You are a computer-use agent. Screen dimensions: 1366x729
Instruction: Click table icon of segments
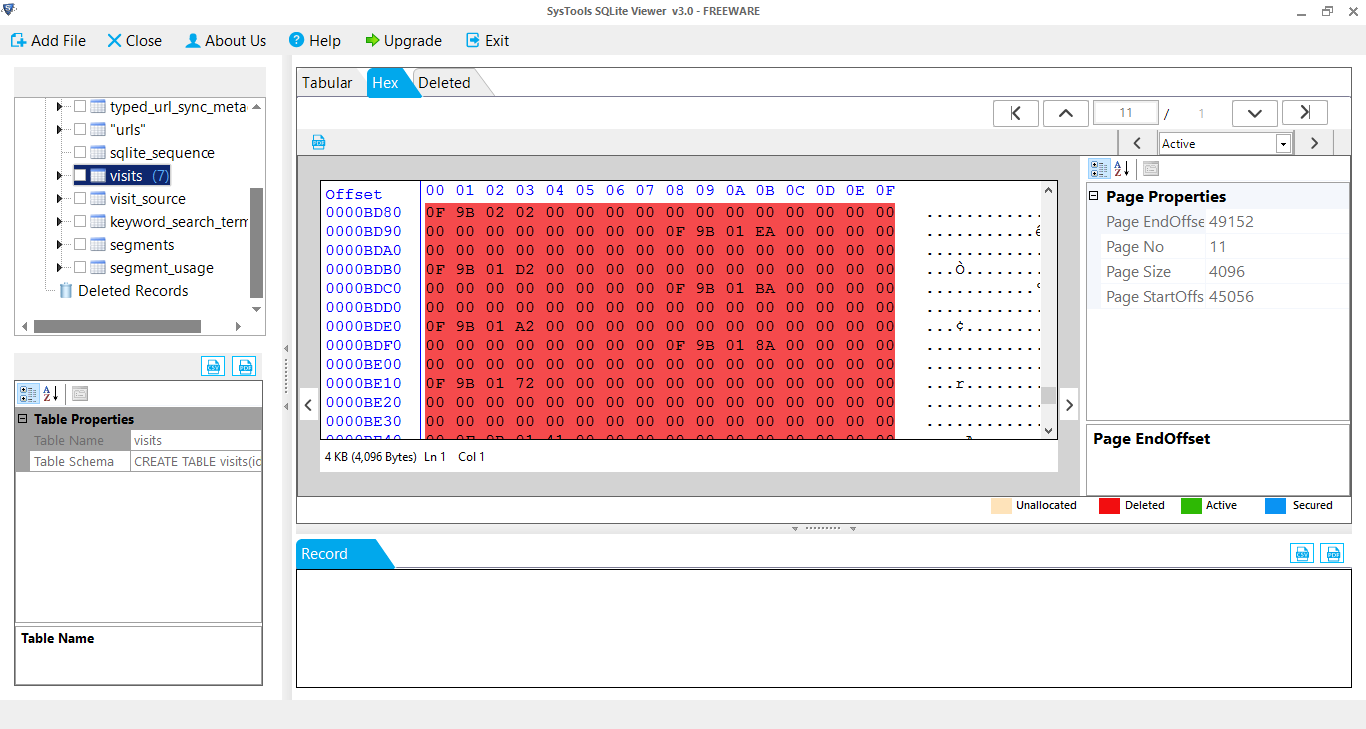[98, 245]
